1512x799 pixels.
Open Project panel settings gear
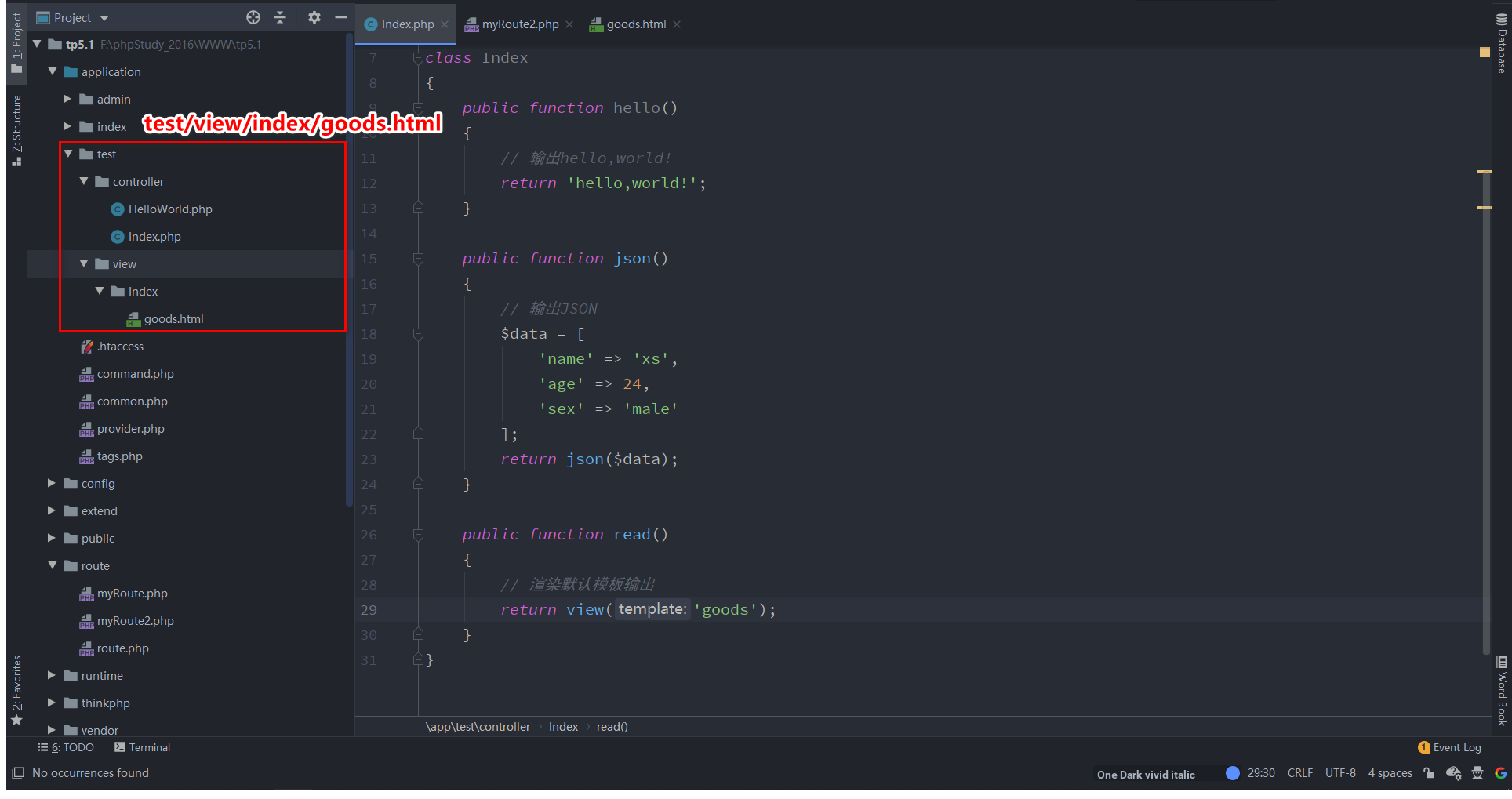tap(314, 17)
